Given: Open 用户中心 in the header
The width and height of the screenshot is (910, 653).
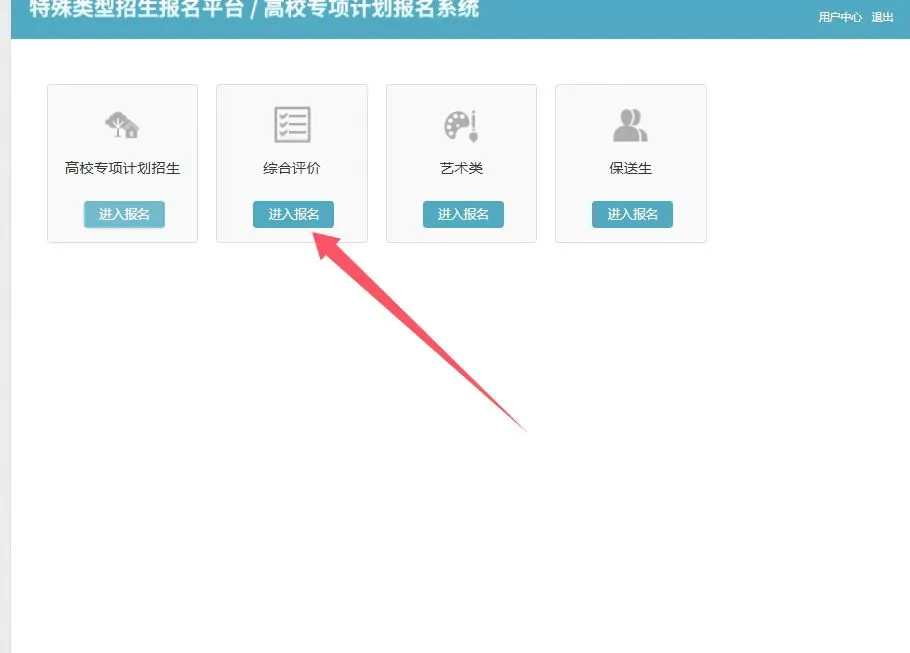Looking at the screenshot, I should click(840, 17).
